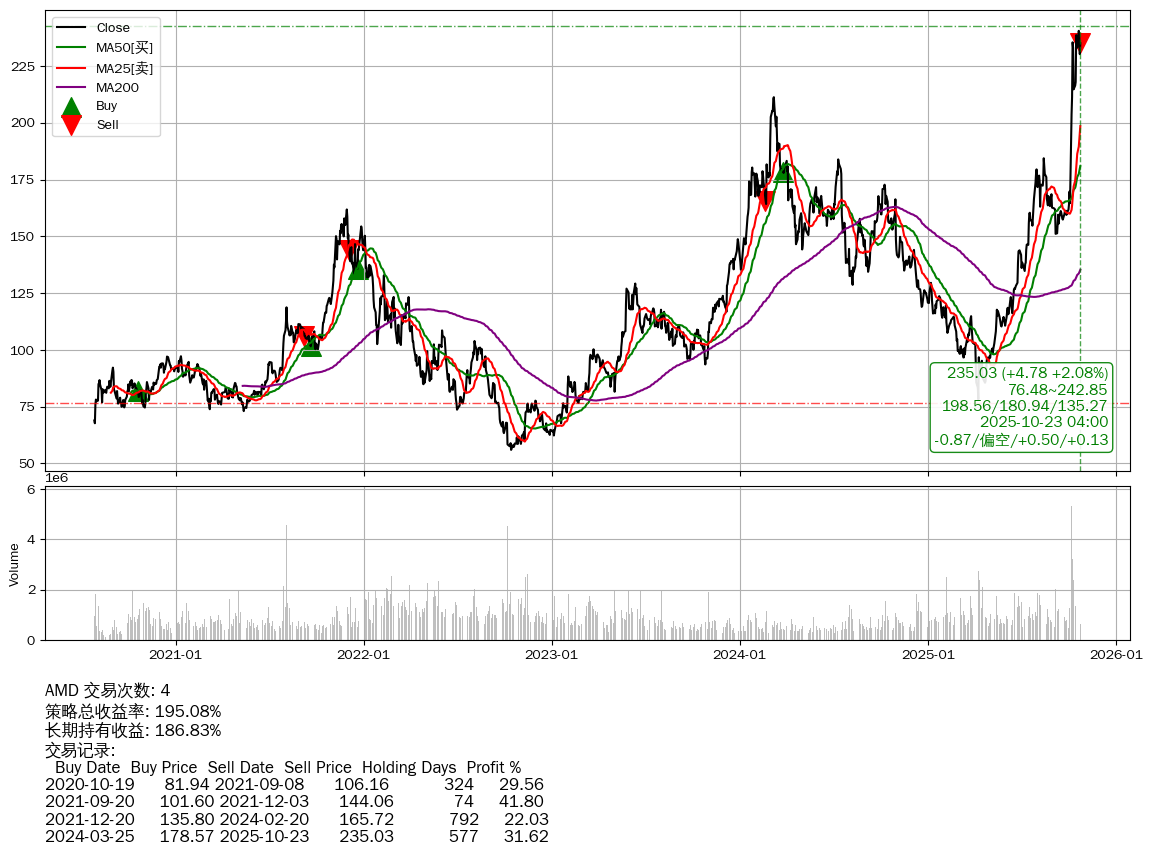Click the 225 price axis label
Screen dimensions: 1153x855
23,67
